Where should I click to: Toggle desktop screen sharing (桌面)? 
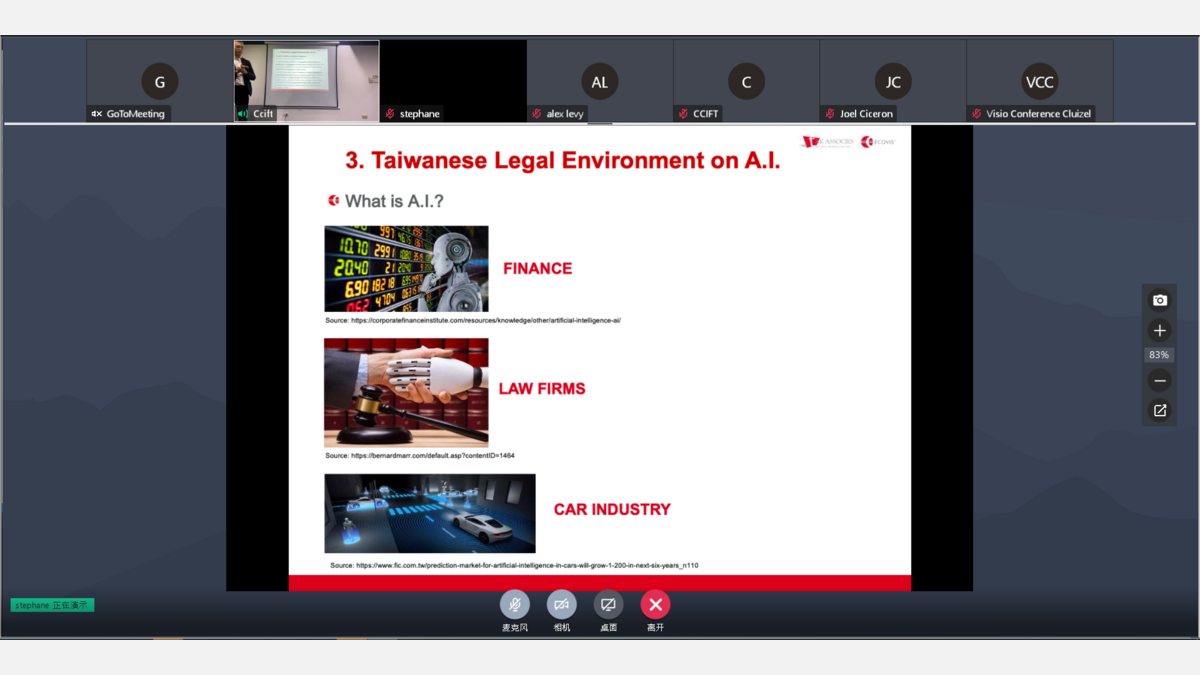608,604
